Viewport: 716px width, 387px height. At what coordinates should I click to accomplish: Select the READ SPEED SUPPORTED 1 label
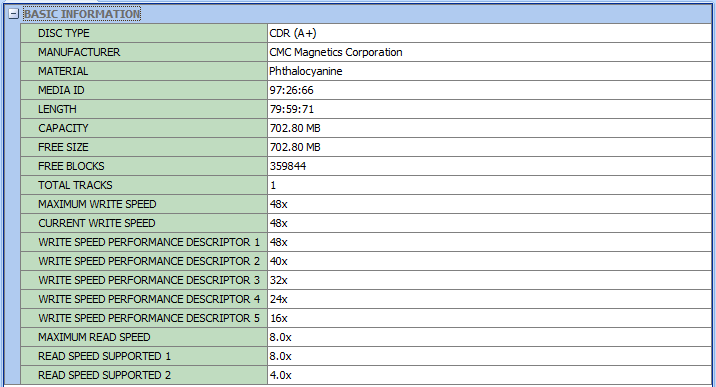pos(104,356)
